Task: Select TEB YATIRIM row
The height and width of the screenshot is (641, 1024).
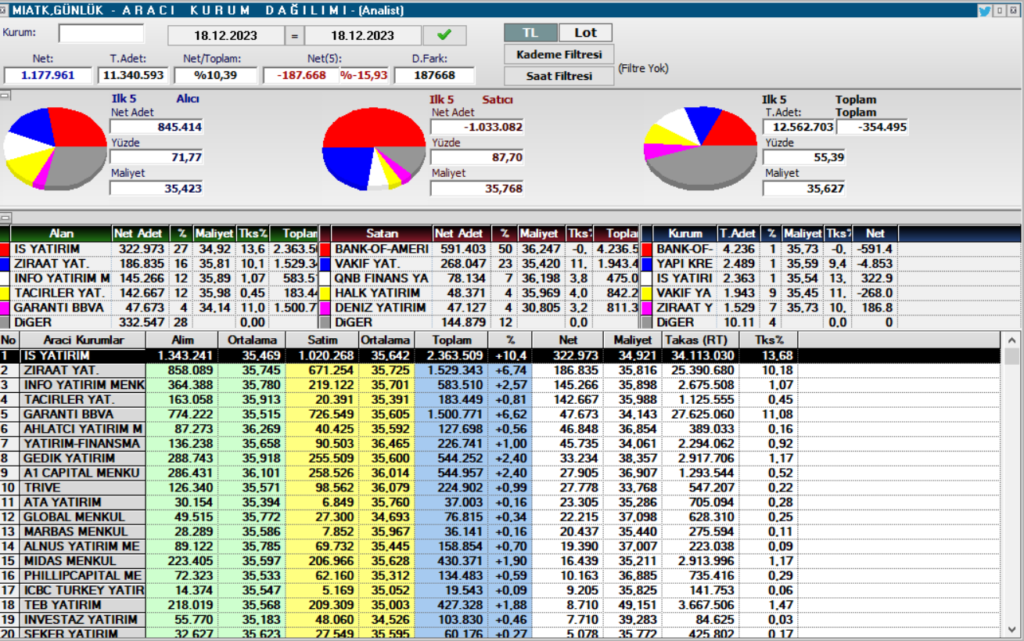Action: coord(500,605)
